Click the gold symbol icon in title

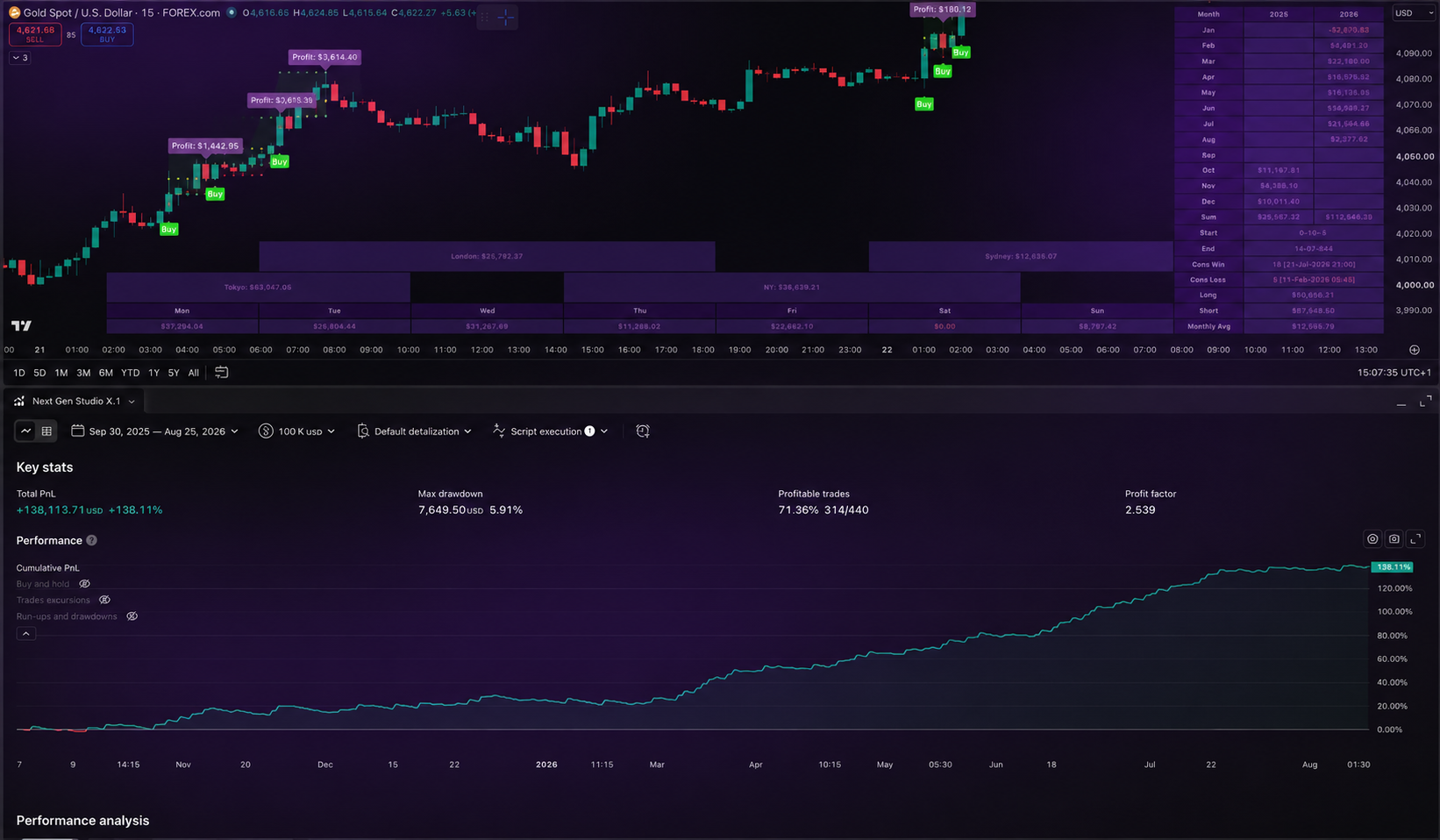[14, 12]
